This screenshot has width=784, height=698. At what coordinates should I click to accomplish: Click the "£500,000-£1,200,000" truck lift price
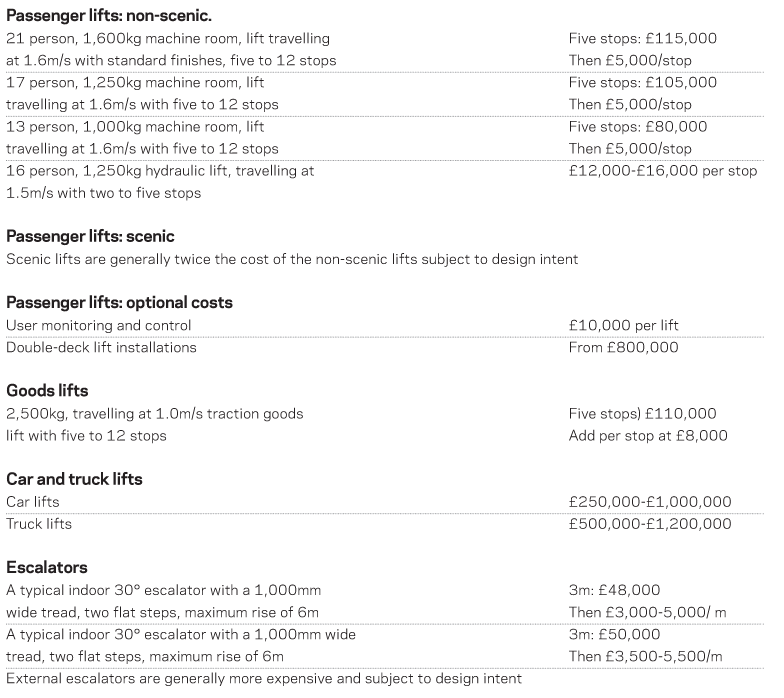coord(650,523)
